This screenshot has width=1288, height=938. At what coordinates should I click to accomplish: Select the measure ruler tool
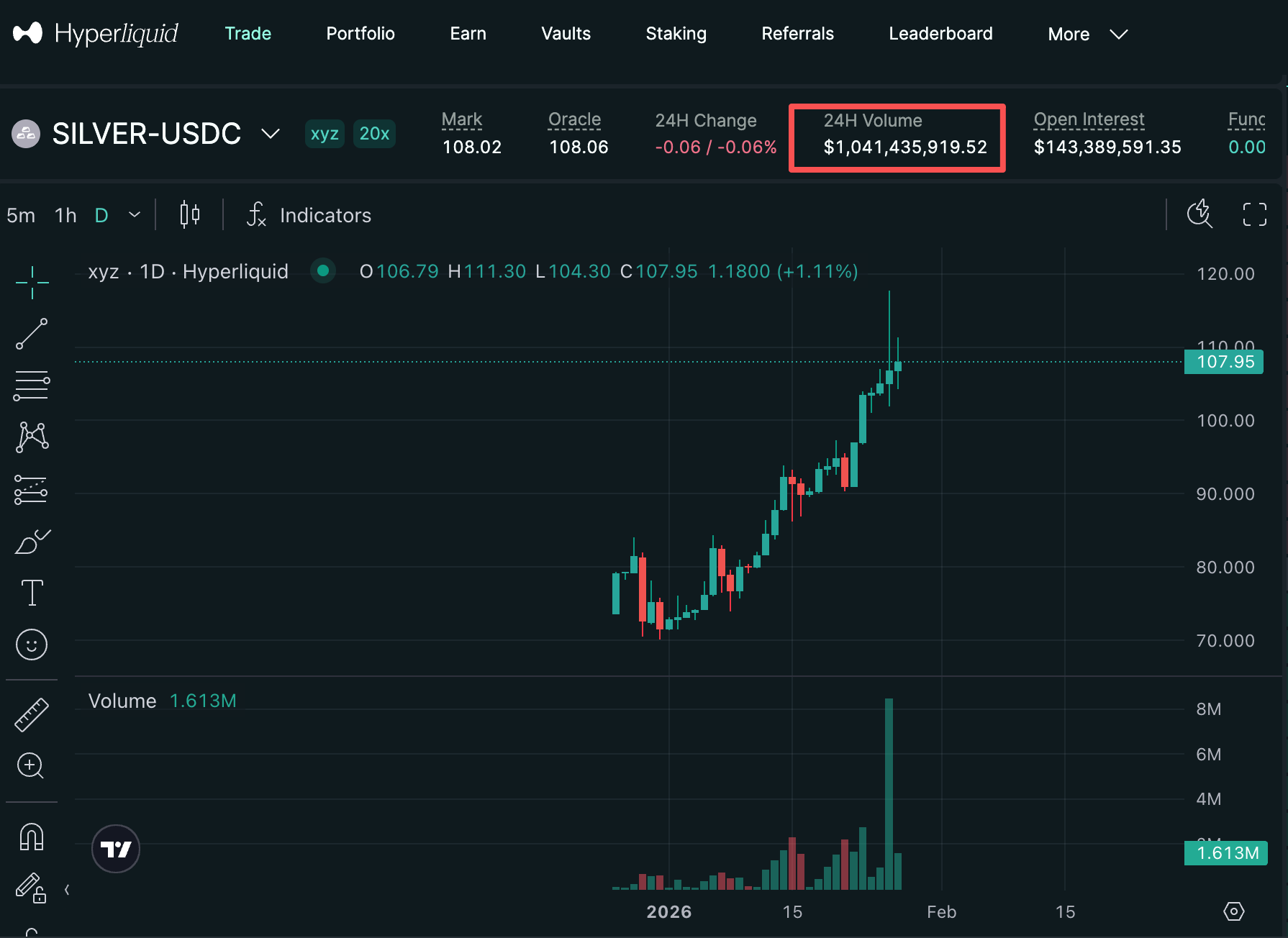(x=32, y=714)
